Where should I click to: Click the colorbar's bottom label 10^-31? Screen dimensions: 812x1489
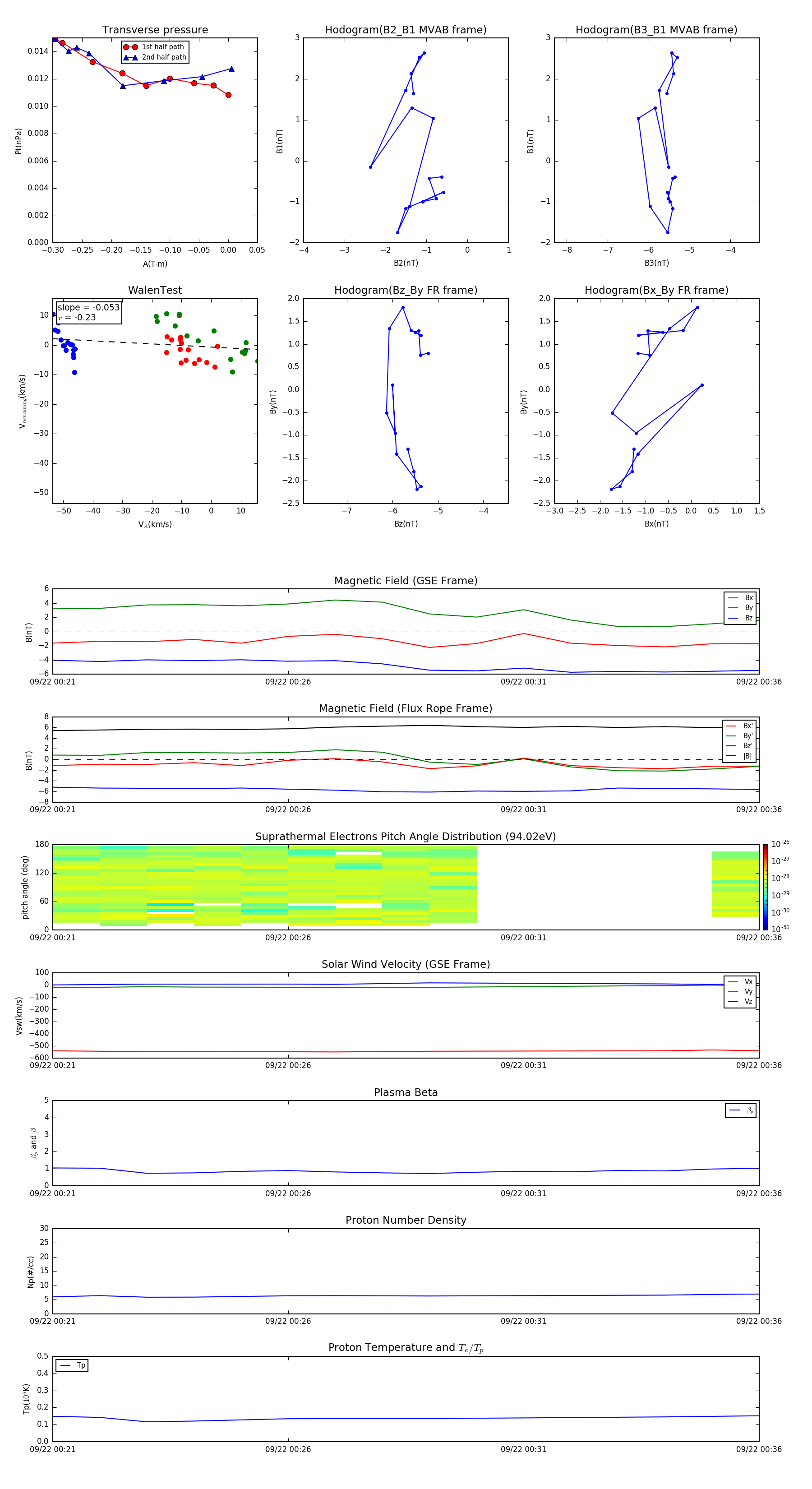(780, 929)
